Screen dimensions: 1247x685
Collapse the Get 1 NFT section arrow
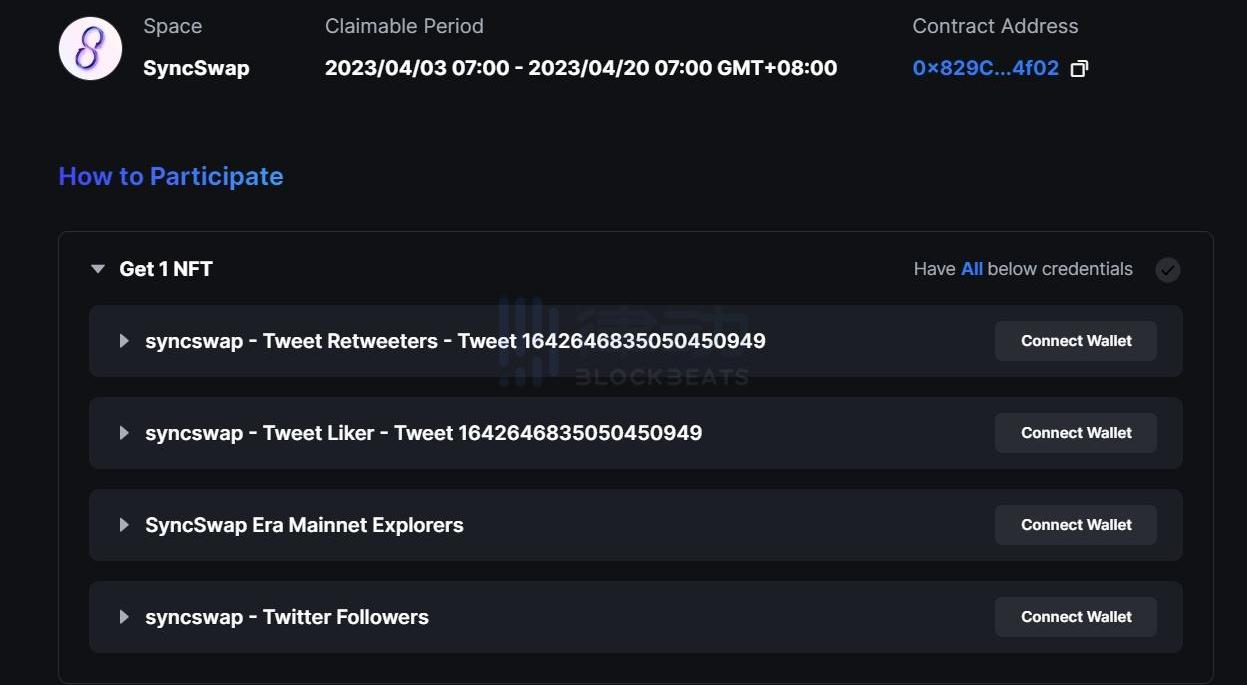(x=98, y=269)
